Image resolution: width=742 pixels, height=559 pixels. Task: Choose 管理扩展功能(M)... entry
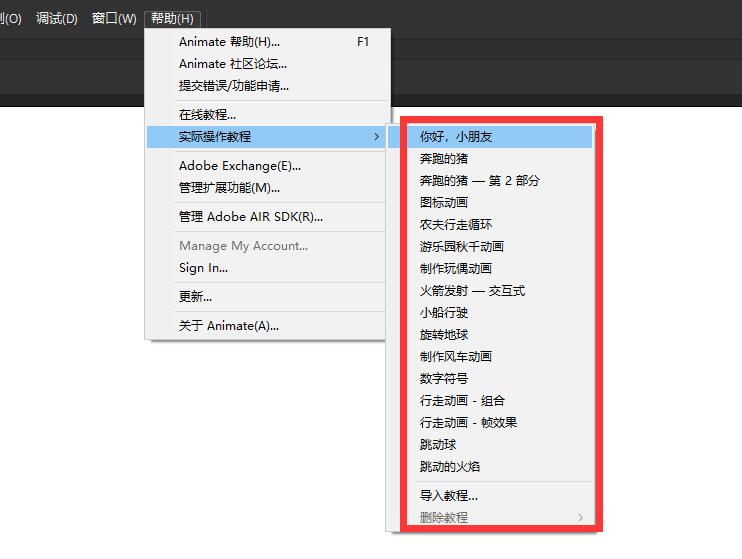268,188
